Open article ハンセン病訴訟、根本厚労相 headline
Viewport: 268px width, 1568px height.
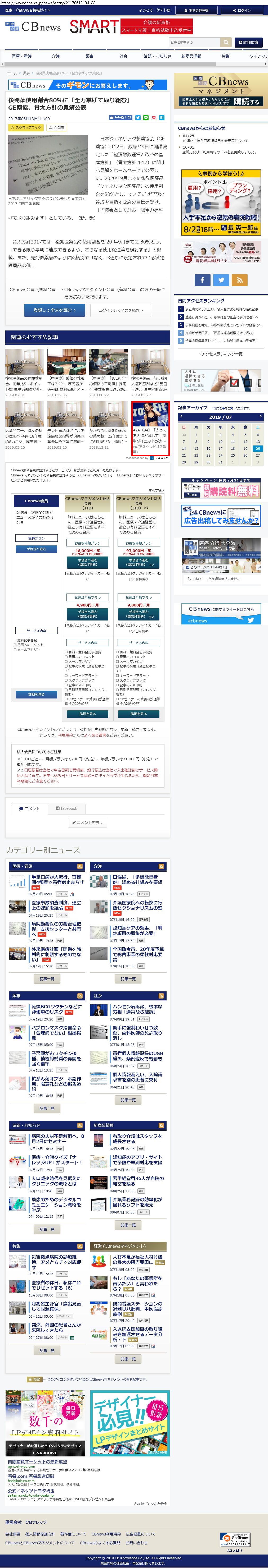click(137, 1009)
